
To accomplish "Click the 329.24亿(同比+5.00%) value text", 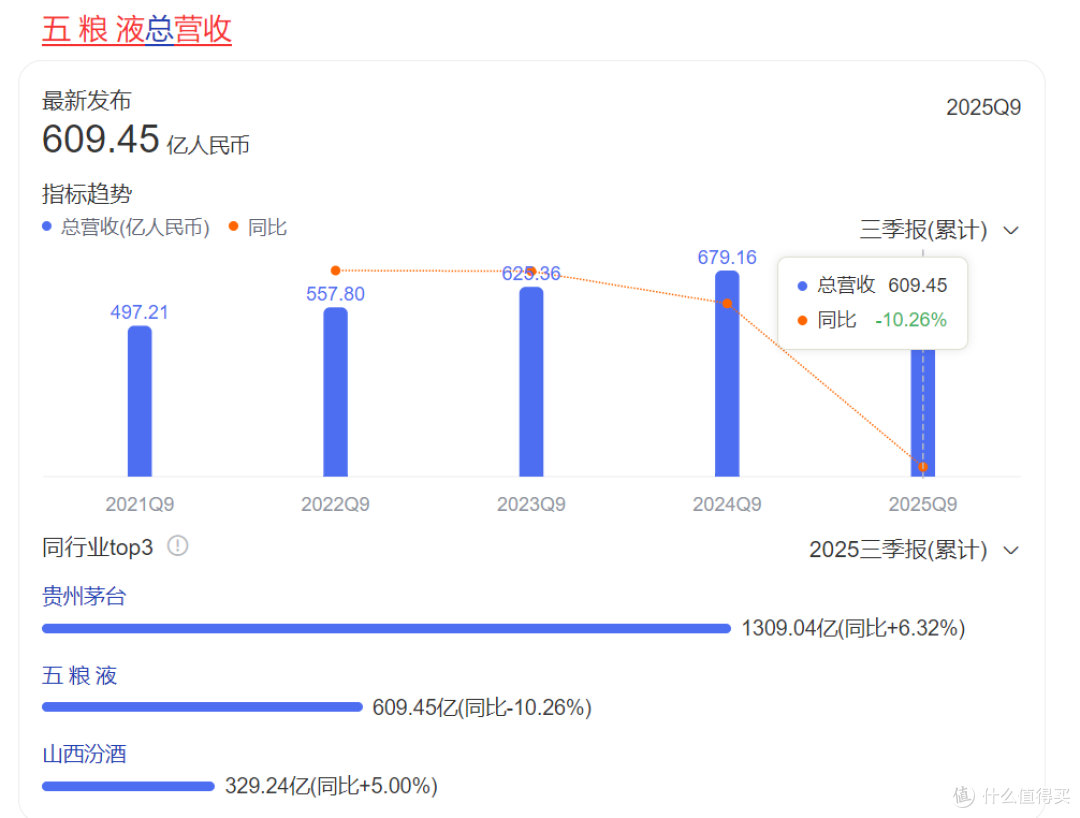I will 331,786.
